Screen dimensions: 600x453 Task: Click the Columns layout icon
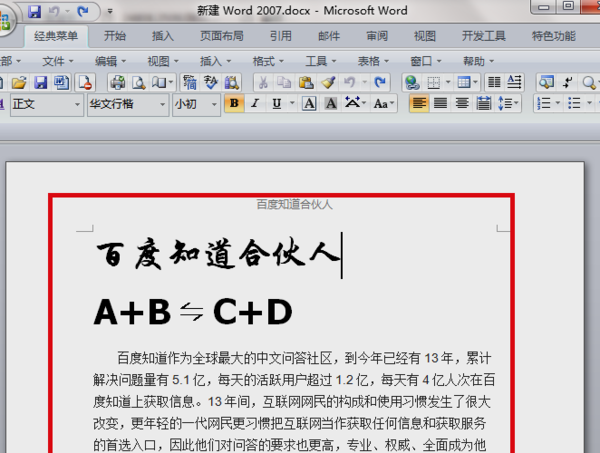click(x=494, y=82)
